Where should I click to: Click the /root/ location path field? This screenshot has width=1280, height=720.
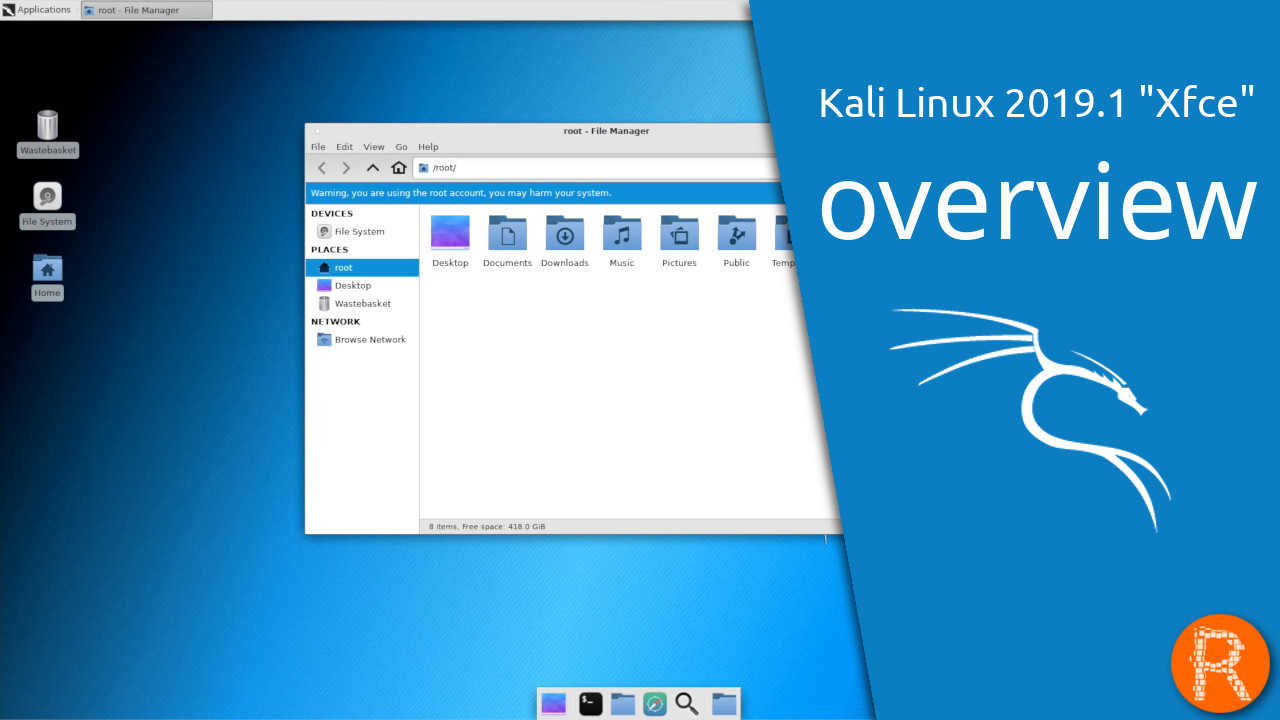[596, 168]
